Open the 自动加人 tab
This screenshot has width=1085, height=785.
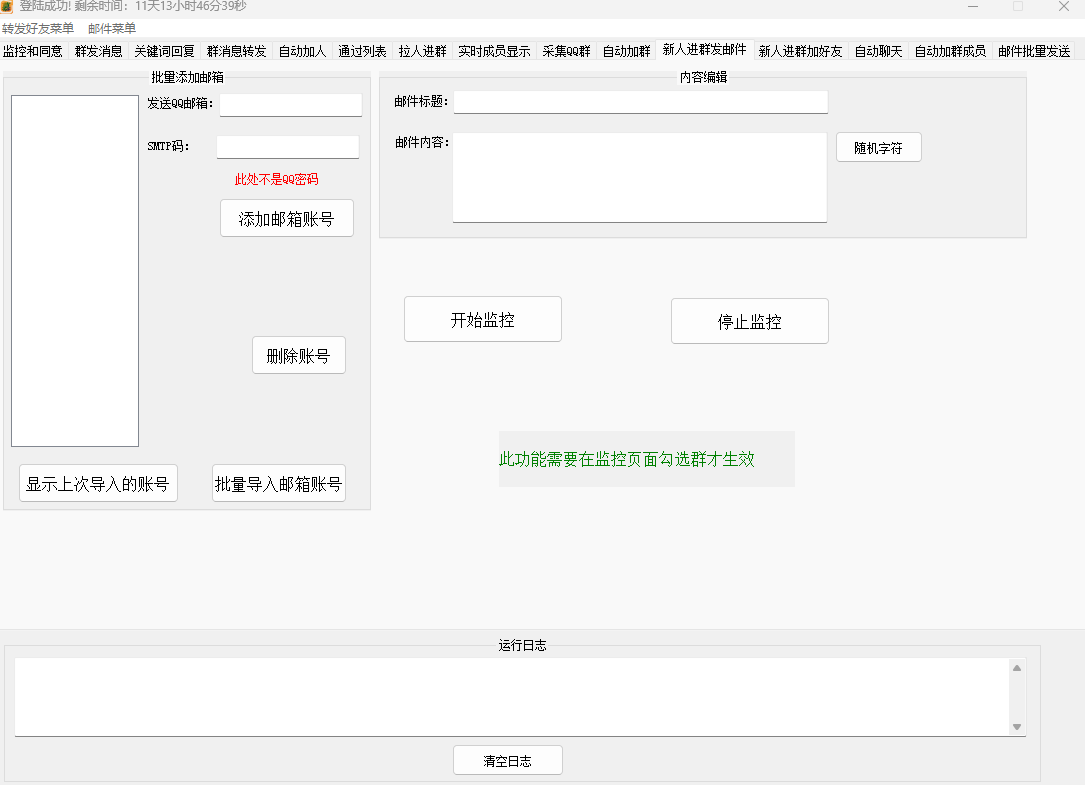(x=301, y=50)
